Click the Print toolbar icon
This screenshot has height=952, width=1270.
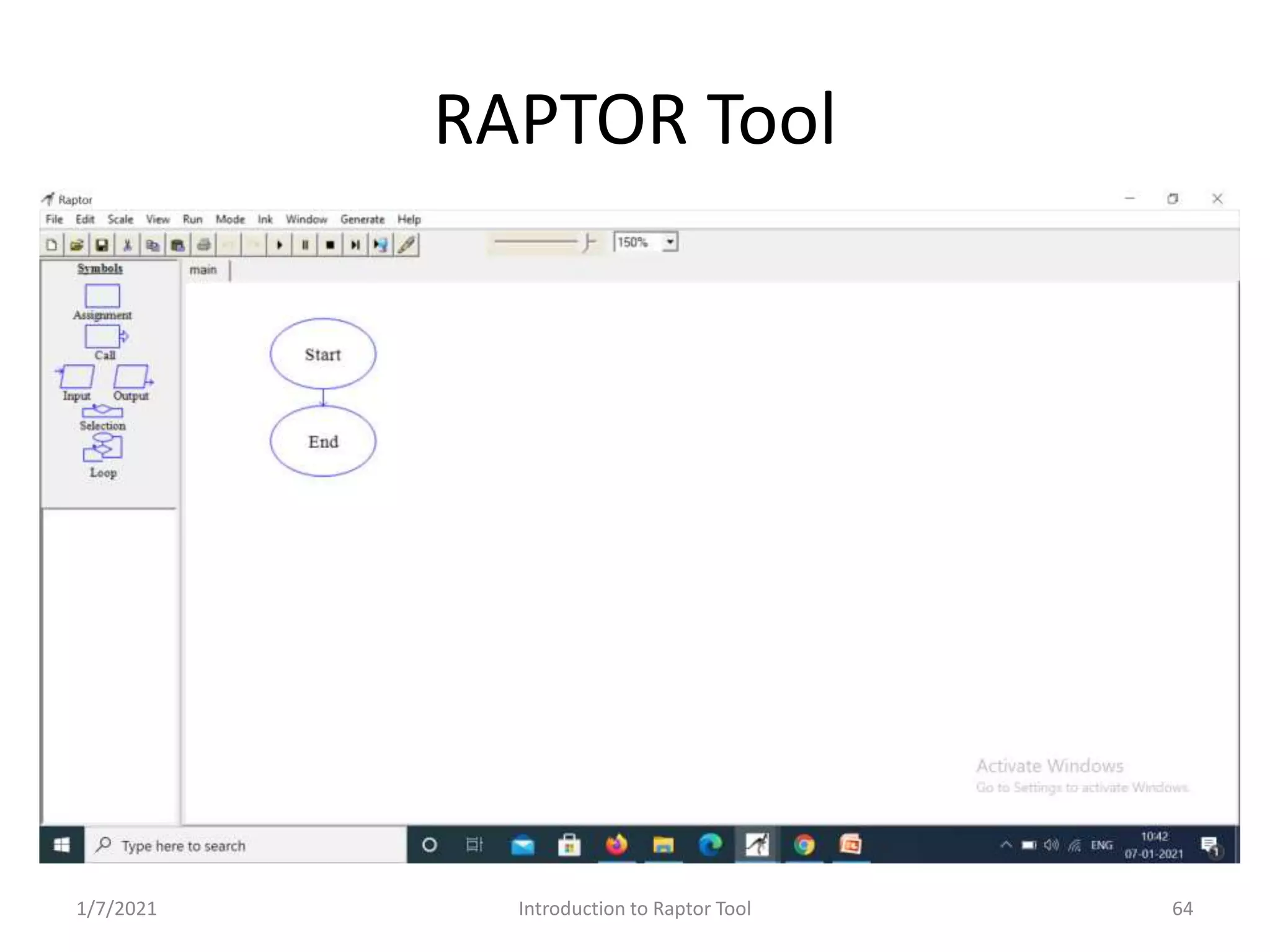[203, 245]
